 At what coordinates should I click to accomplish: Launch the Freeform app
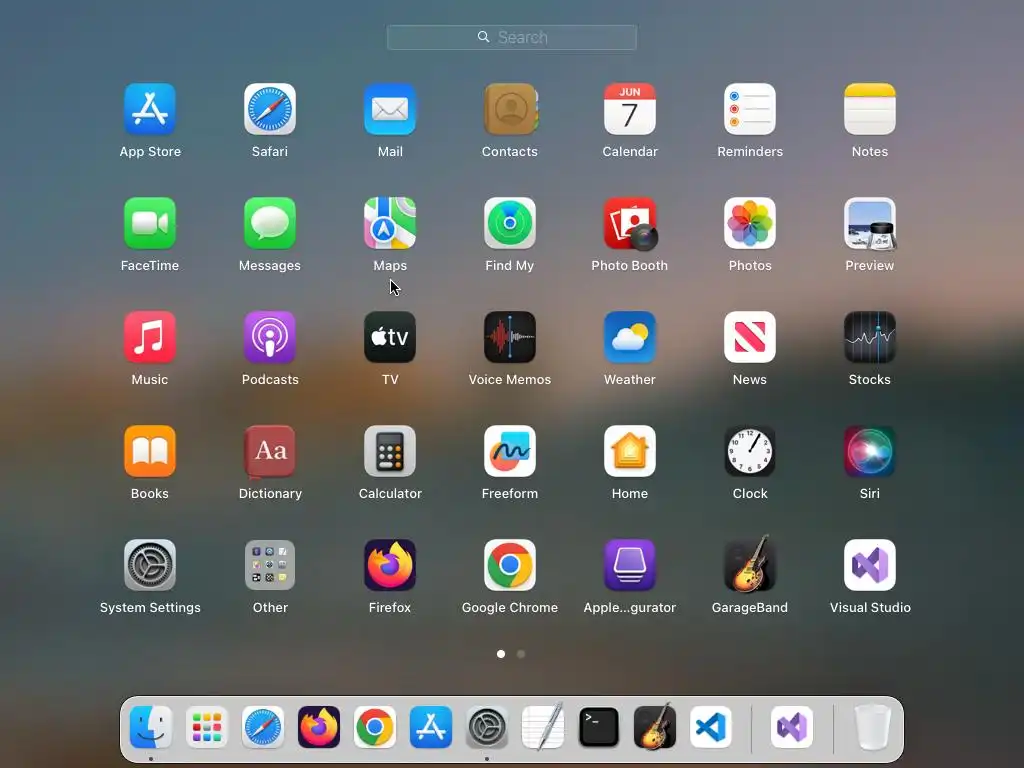tap(510, 451)
